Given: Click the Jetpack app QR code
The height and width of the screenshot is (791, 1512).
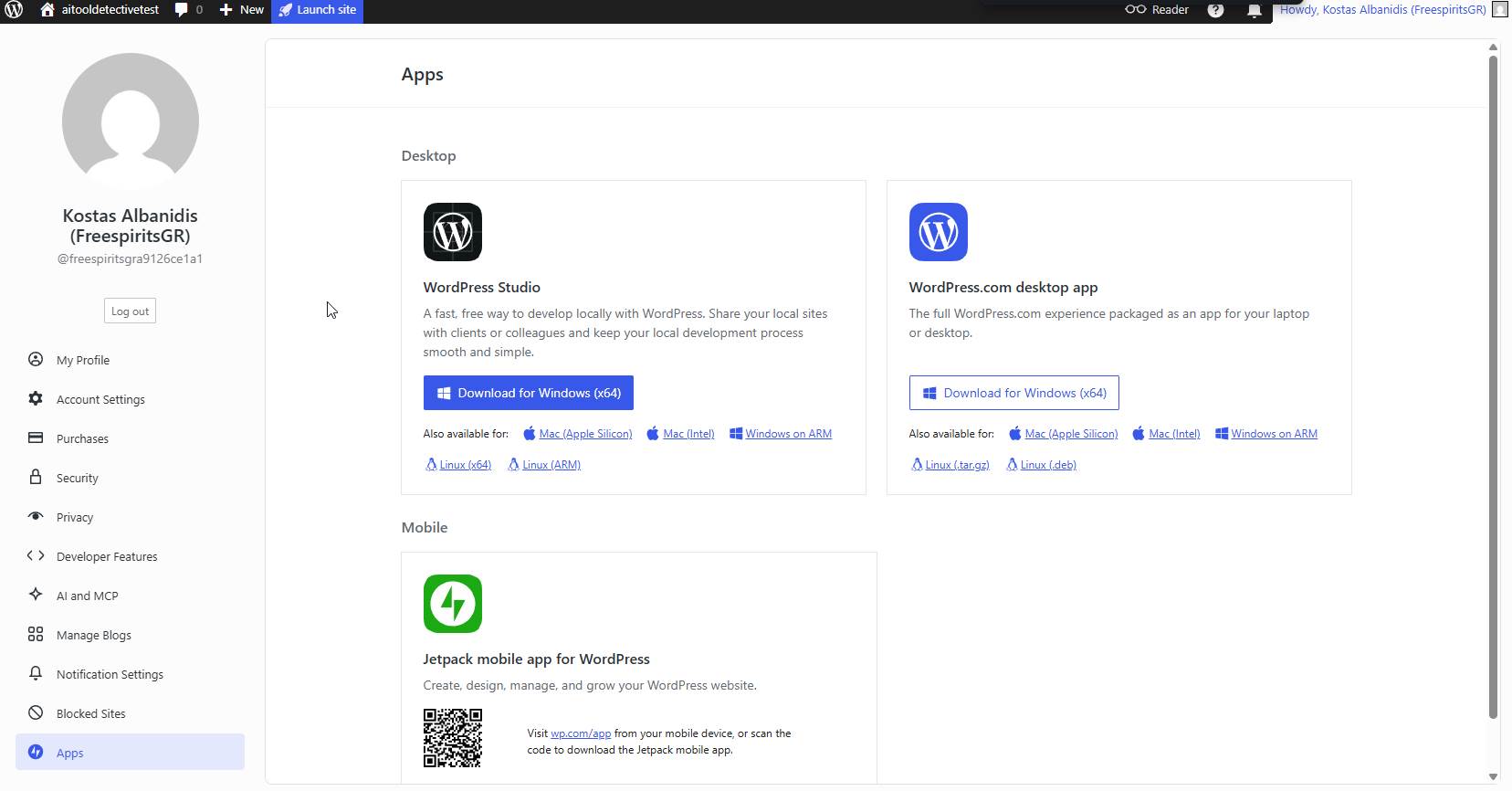Looking at the screenshot, I should click(453, 738).
